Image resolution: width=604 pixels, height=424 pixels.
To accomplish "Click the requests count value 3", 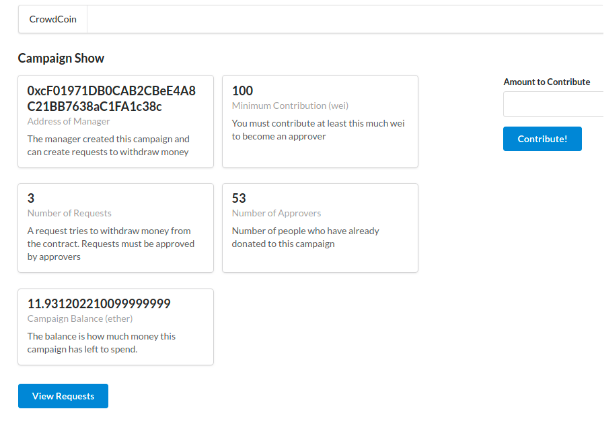I will [x=31, y=198].
